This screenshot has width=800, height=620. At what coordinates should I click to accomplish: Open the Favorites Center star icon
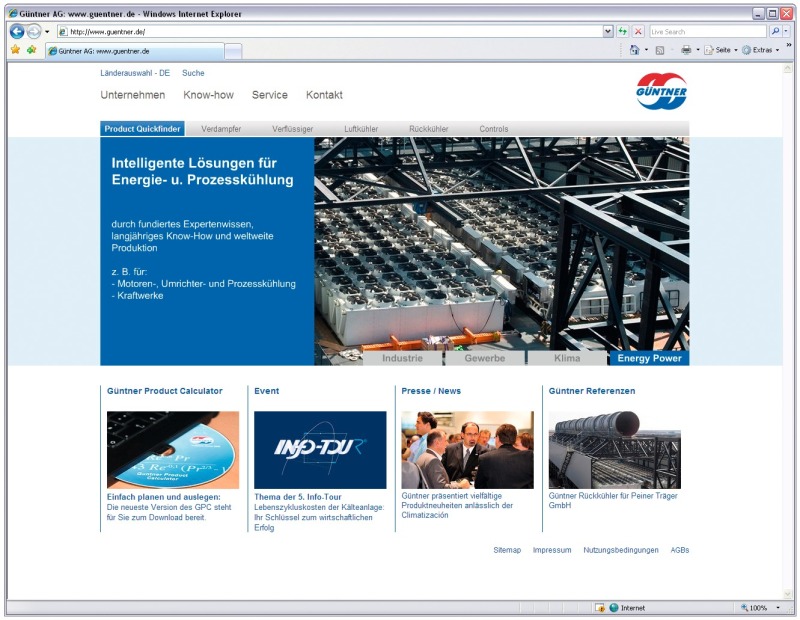pyautogui.click(x=16, y=50)
